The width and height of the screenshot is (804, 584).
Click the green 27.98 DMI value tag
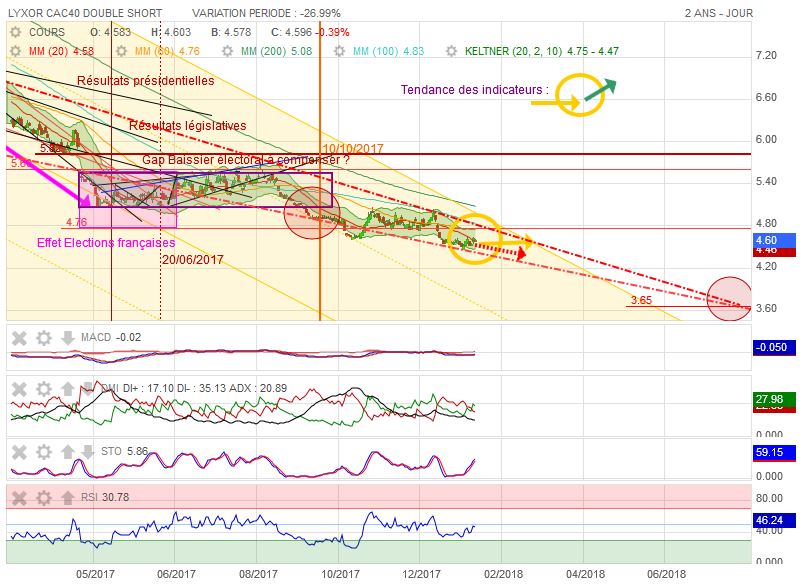pos(774,399)
